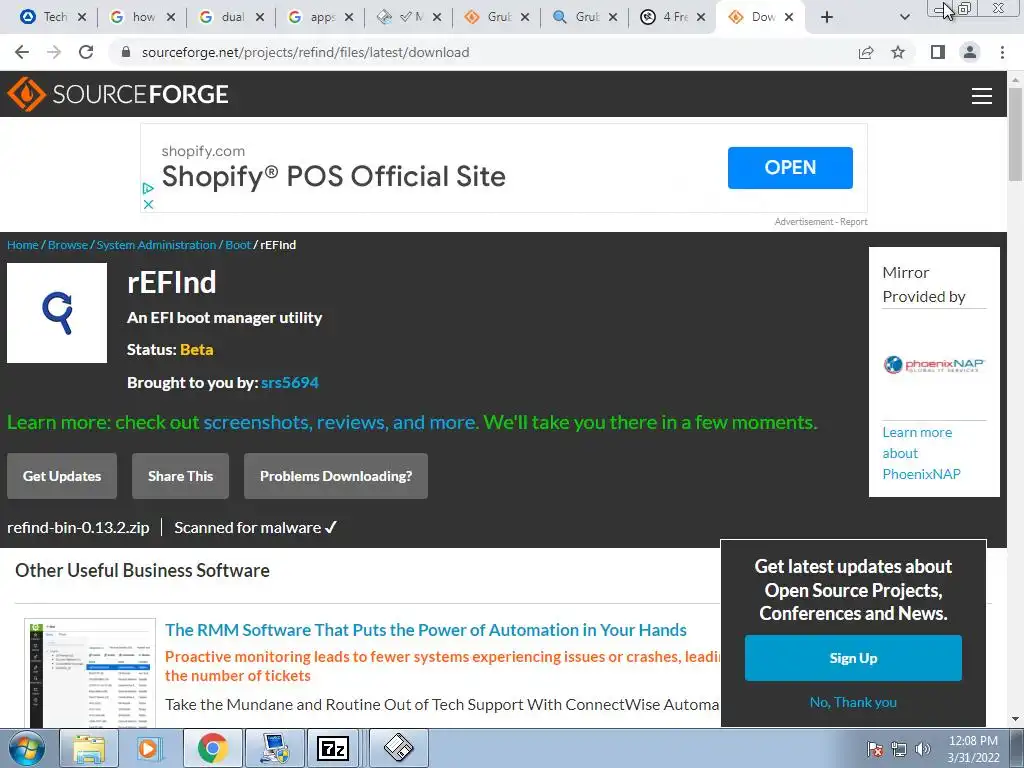This screenshot has width=1024, height=768.
Task: Click the rEFInd project logo thumbnail
Action: click(x=57, y=313)
